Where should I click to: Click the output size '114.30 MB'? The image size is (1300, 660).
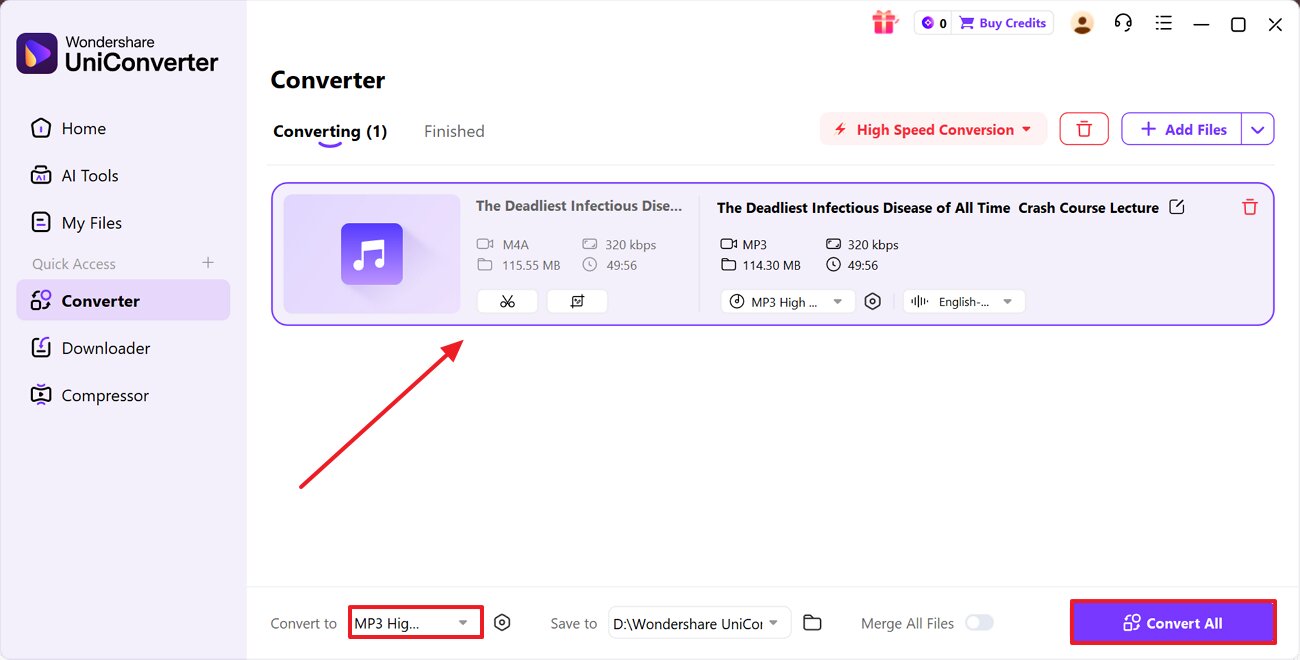pos(771,265)
